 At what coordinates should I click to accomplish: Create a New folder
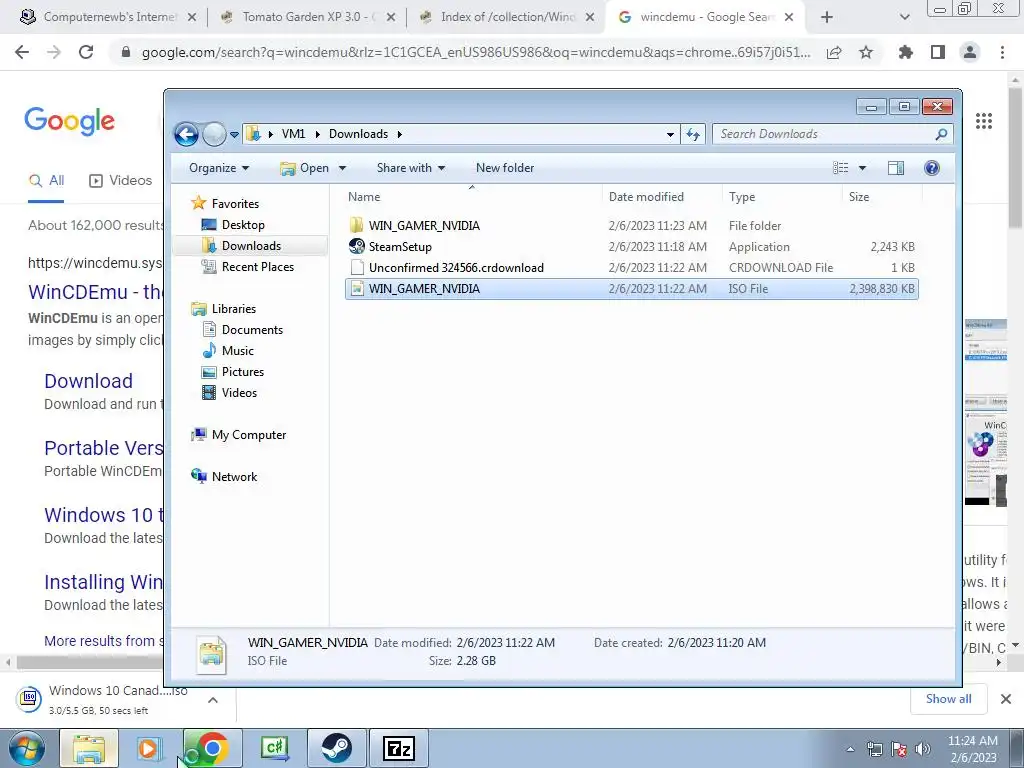click(505, 168)
